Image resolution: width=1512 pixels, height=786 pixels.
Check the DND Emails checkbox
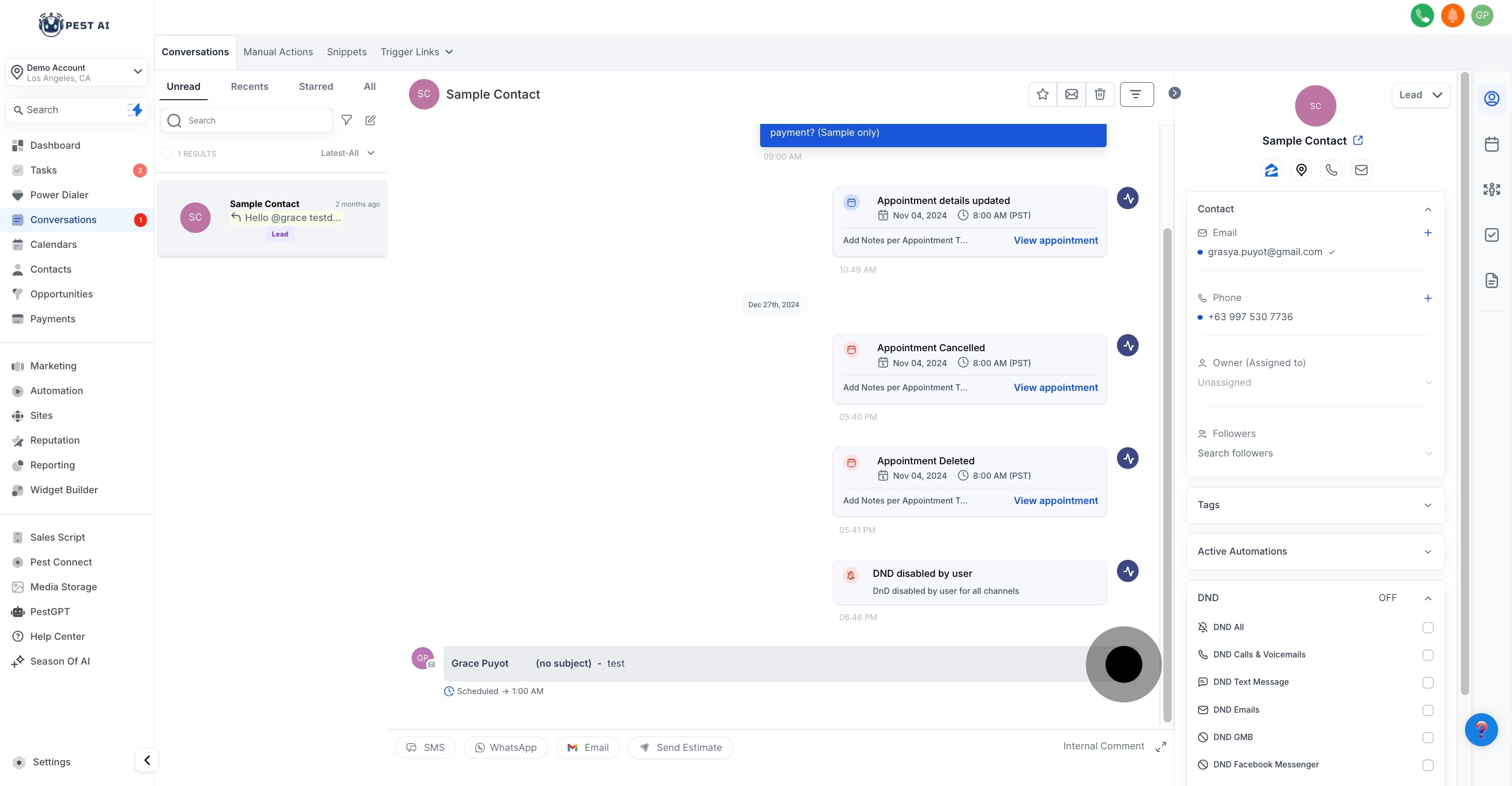click(1427, 710)
